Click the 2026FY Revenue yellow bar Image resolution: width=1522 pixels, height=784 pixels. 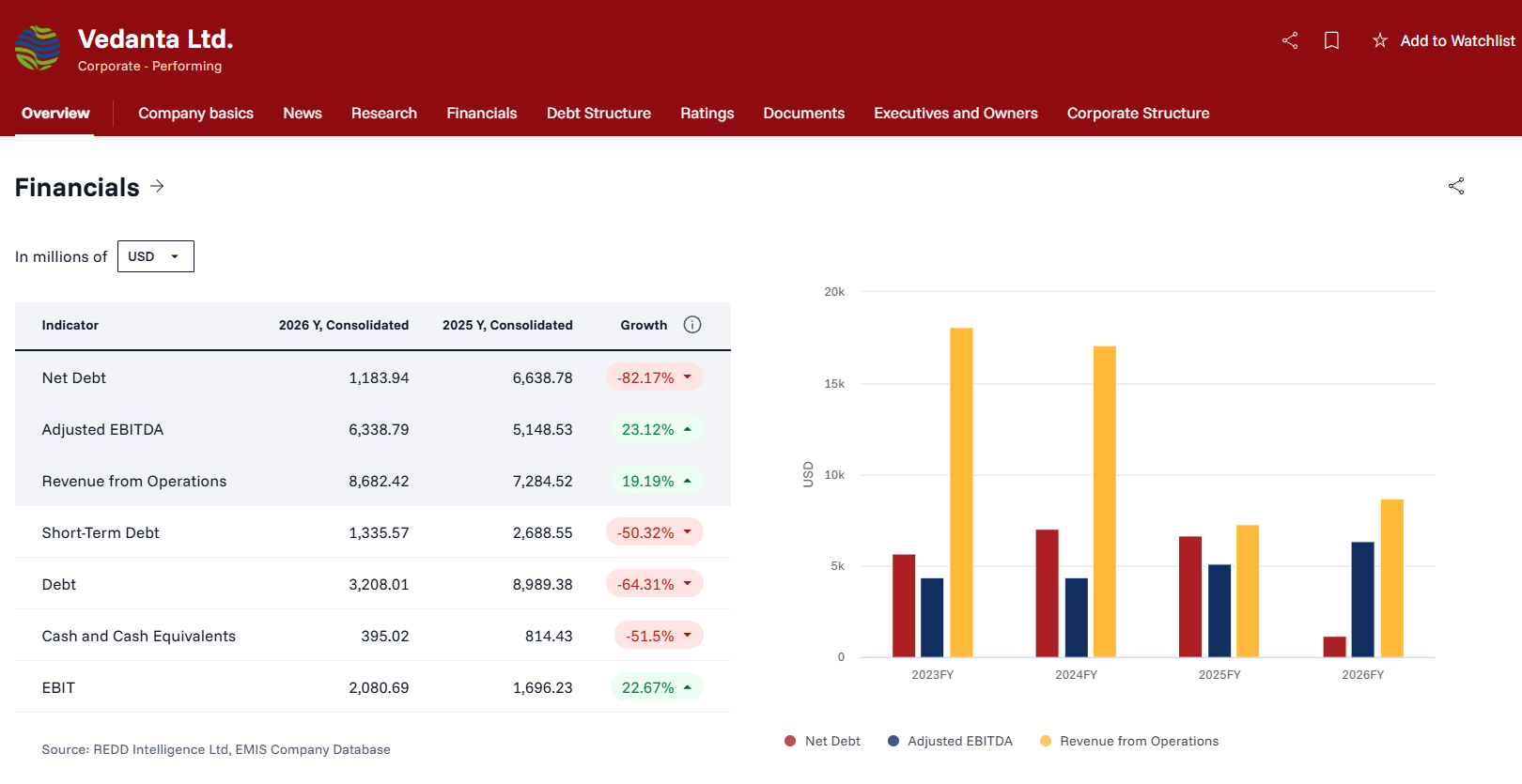point(1391,578)
